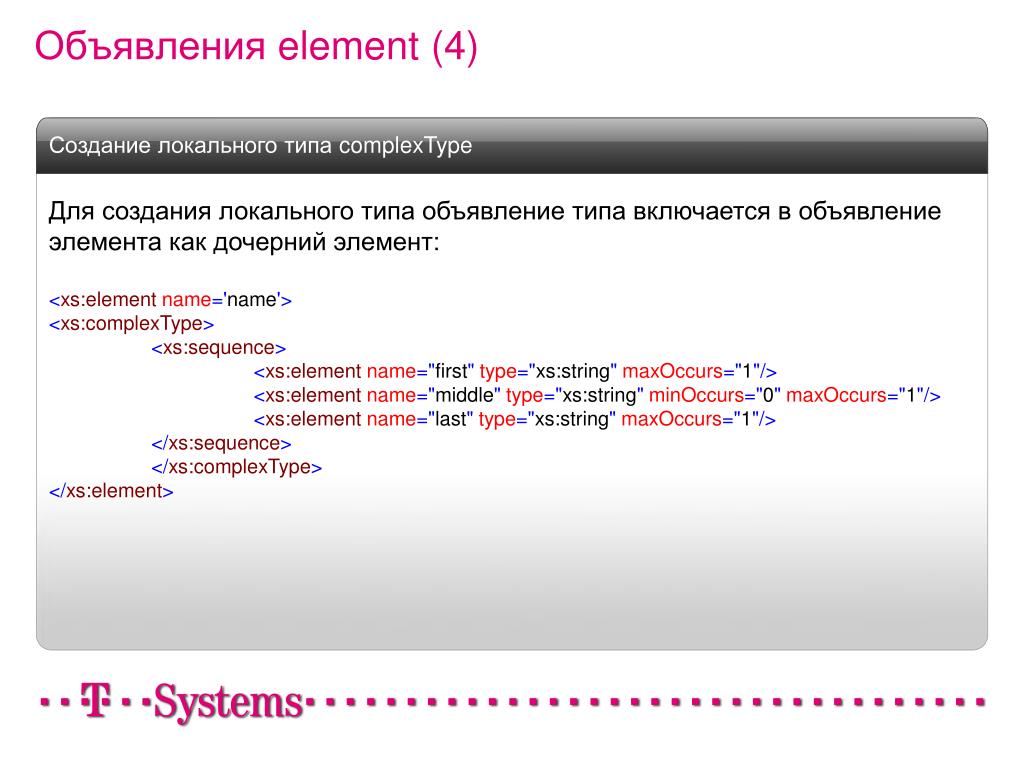This screenshot has width=1024, height=768.
Task: Click the closing </xs:complexType> tag
Action: (236, 467)
